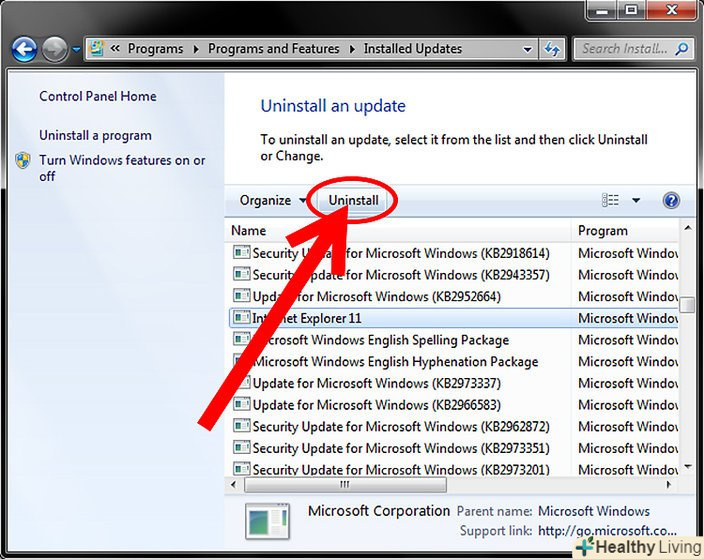Change view with the list view icon
The height and width of the screenshot is (559, 704).
[x=610, y=200]
